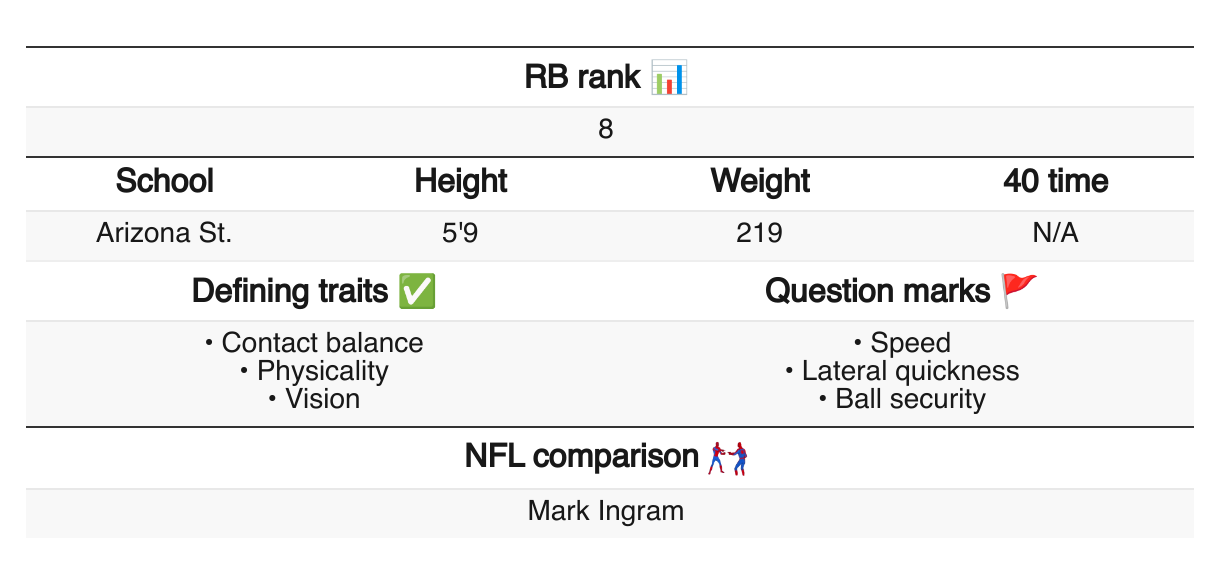Image resolution: width=1220 pixels, height=566 pixels.
Task: Select the 40 time column header
Action: pos(1056,181)
